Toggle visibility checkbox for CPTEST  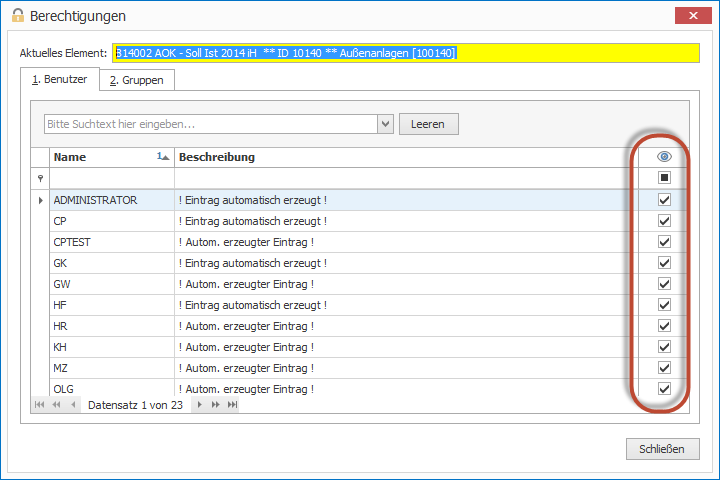(664, 242)
